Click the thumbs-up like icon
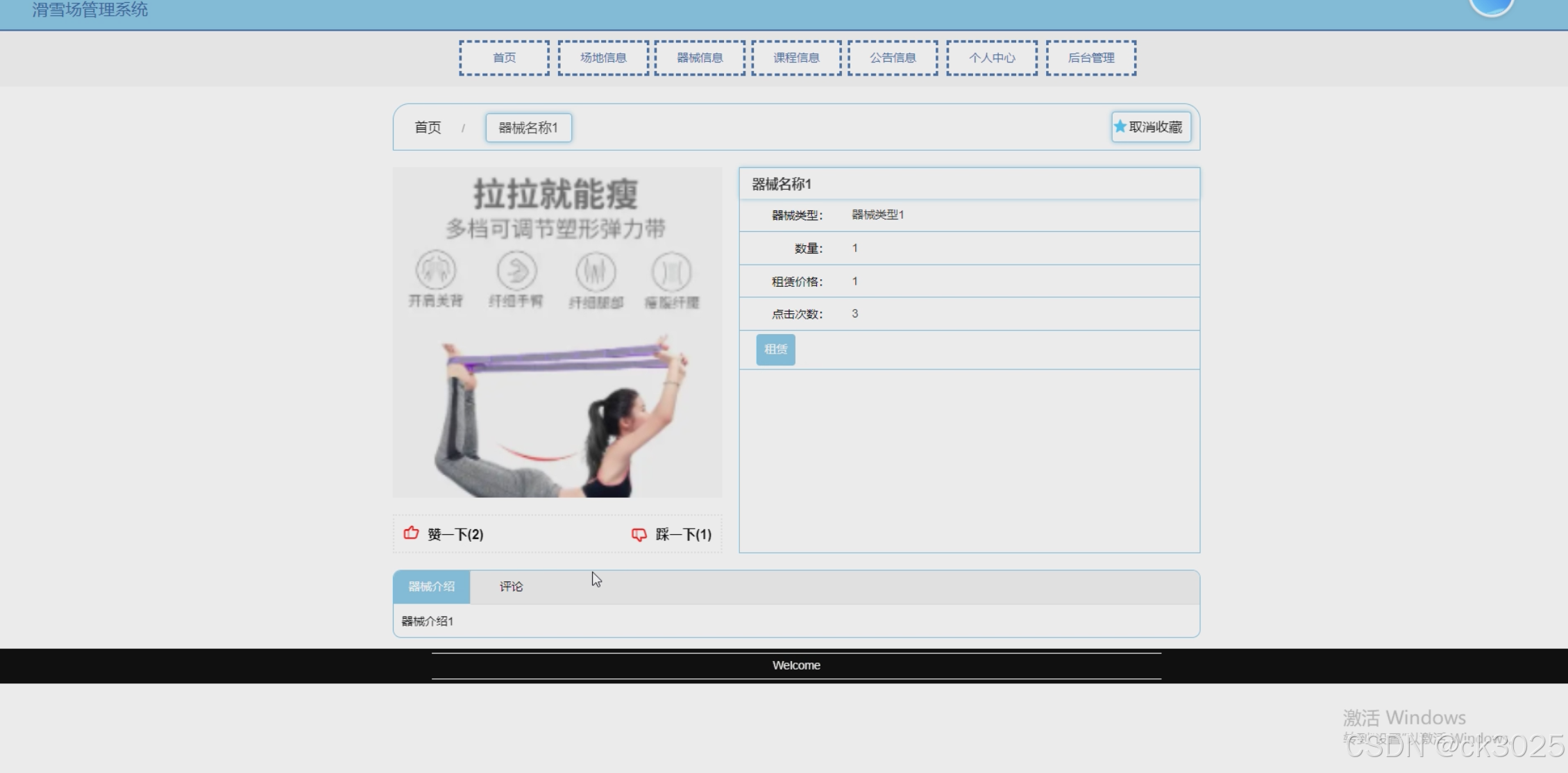1568x773 pixels. click(411, 533)
